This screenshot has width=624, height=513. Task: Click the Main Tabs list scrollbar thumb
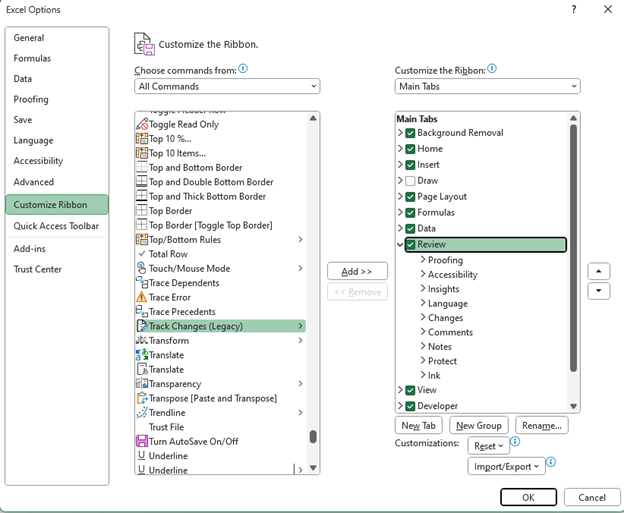573,248
